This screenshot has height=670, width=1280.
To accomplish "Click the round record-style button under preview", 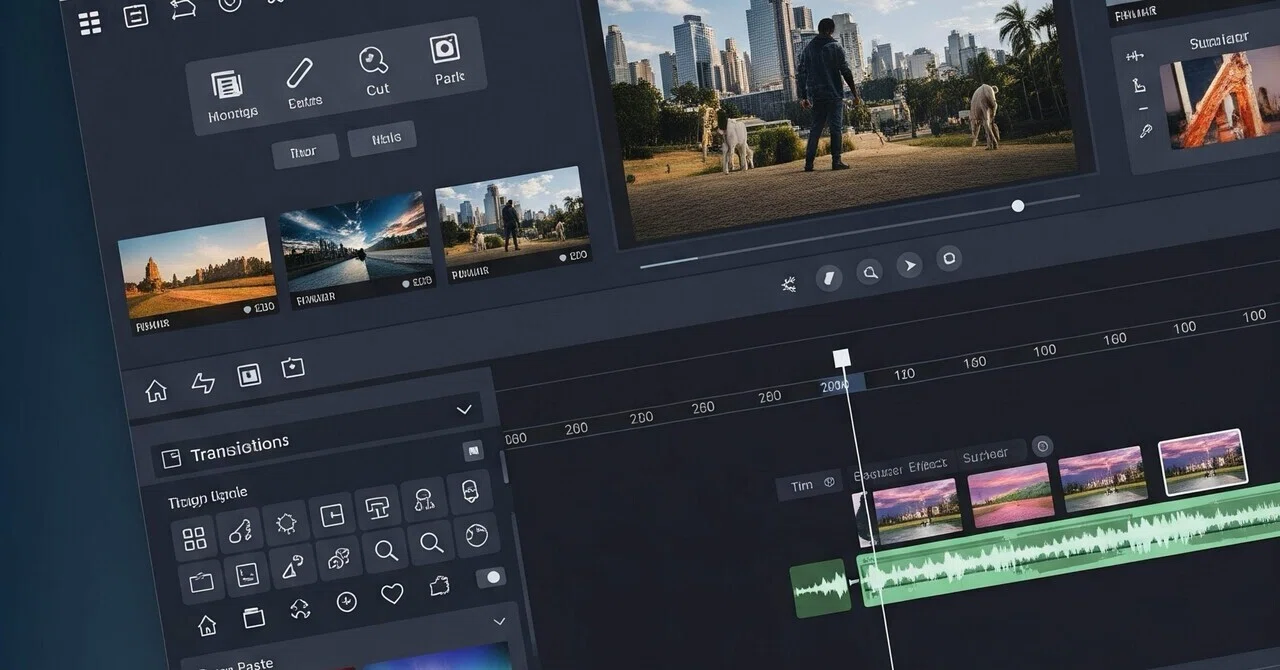I will tap(948, 258).
